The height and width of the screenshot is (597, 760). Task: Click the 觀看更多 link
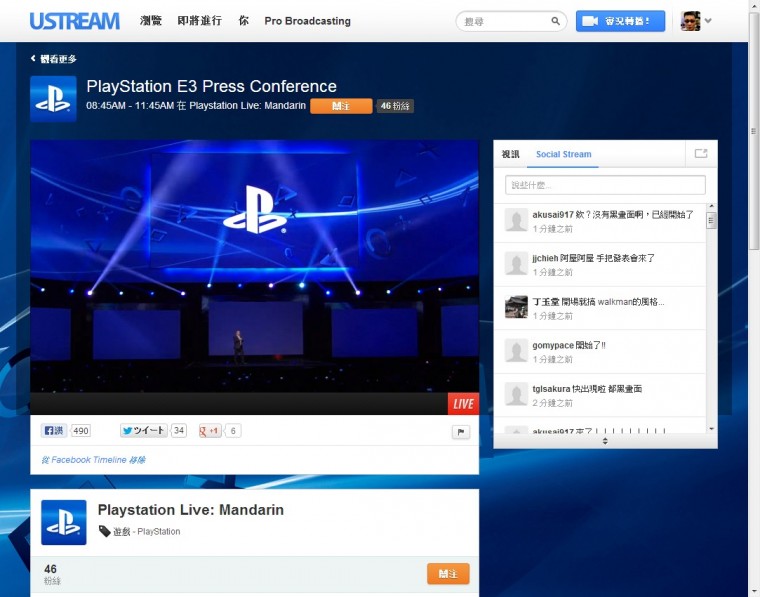click(58, 59)
